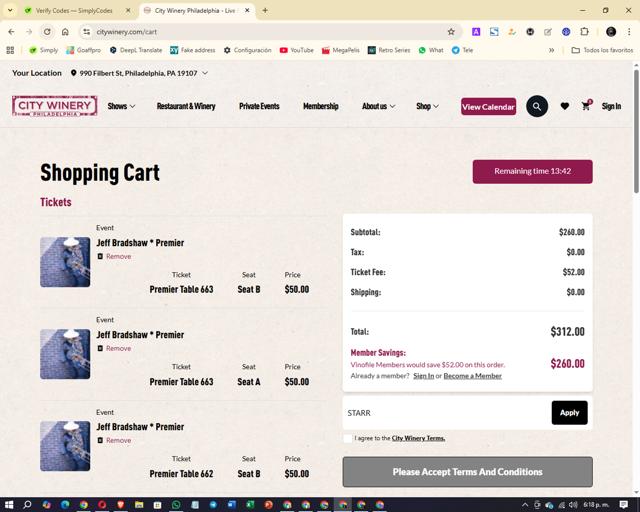This screenshot has height=512, width=640.
Task: Open the DeepL Translate bookmark
Action: click(136, 50)
